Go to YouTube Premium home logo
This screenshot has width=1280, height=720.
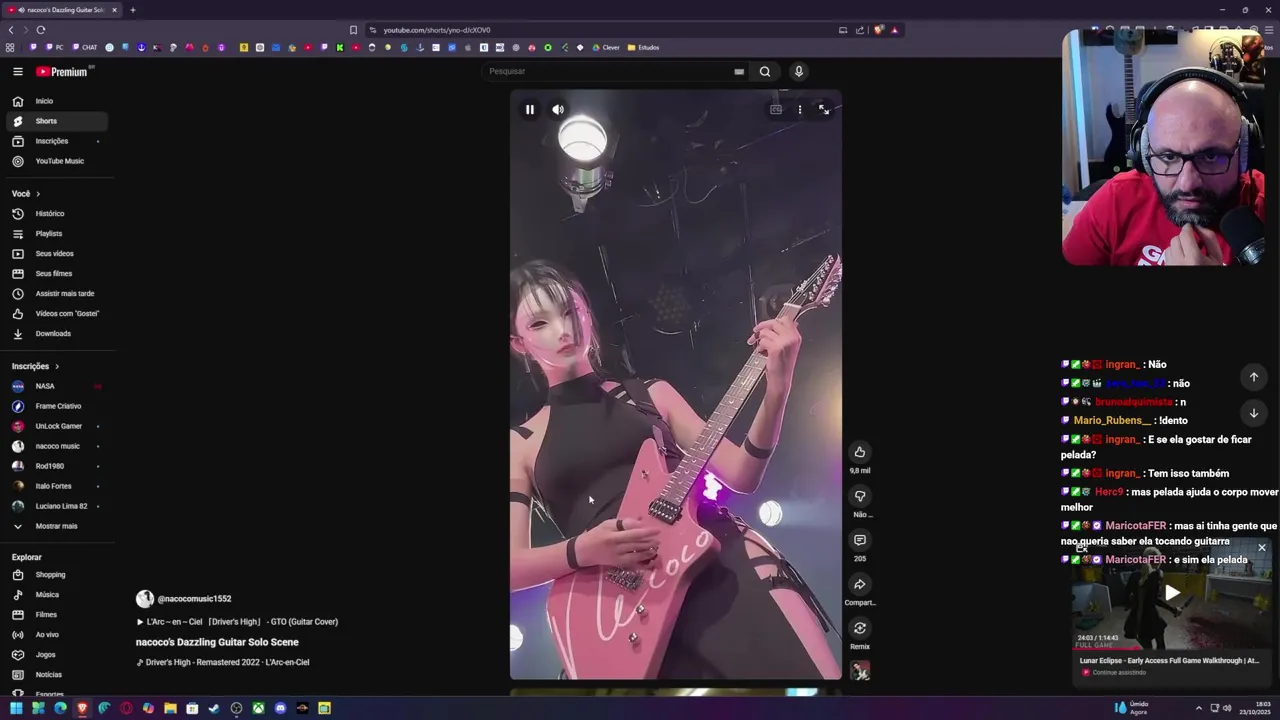(64, 71)
